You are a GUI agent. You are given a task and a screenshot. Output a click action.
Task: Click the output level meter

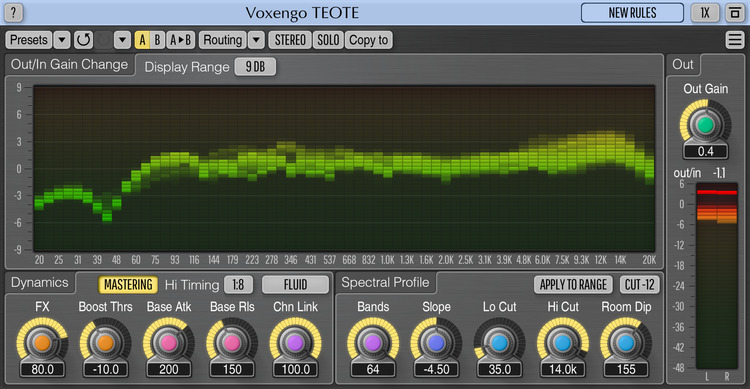coord(717,276)
